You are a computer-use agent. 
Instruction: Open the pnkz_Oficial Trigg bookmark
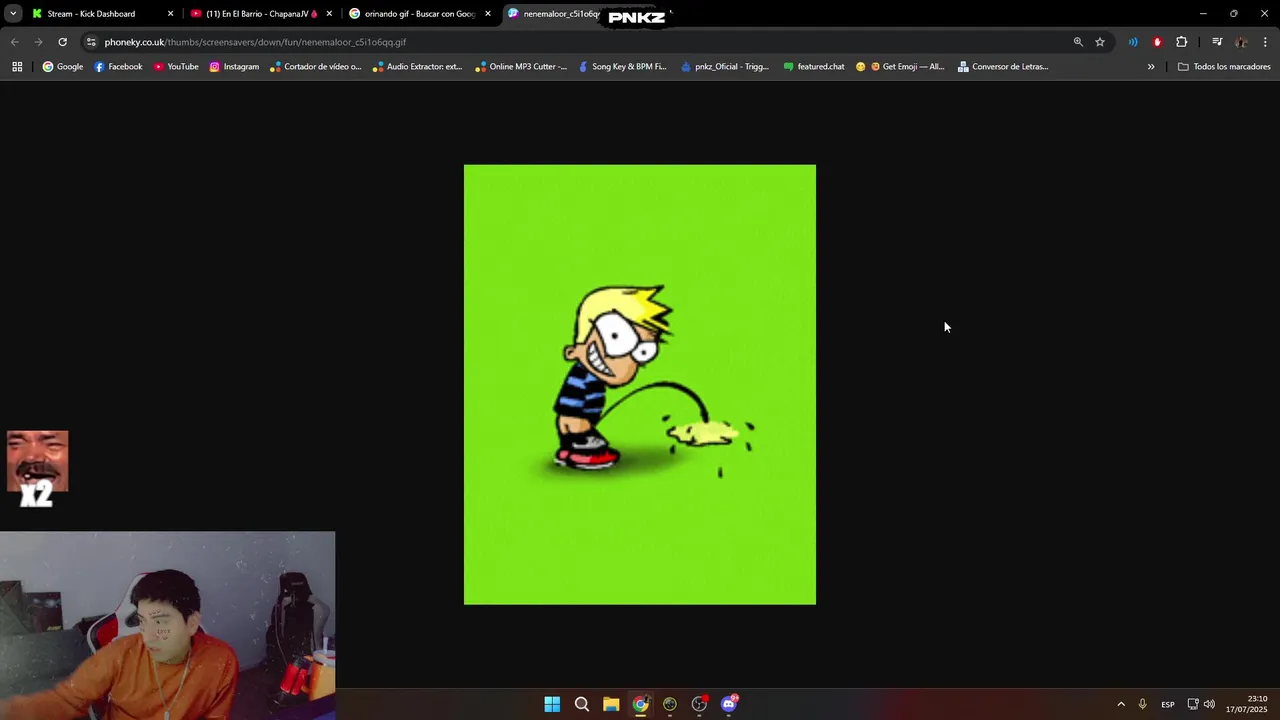pyautogui.click(x=725, y=67)
